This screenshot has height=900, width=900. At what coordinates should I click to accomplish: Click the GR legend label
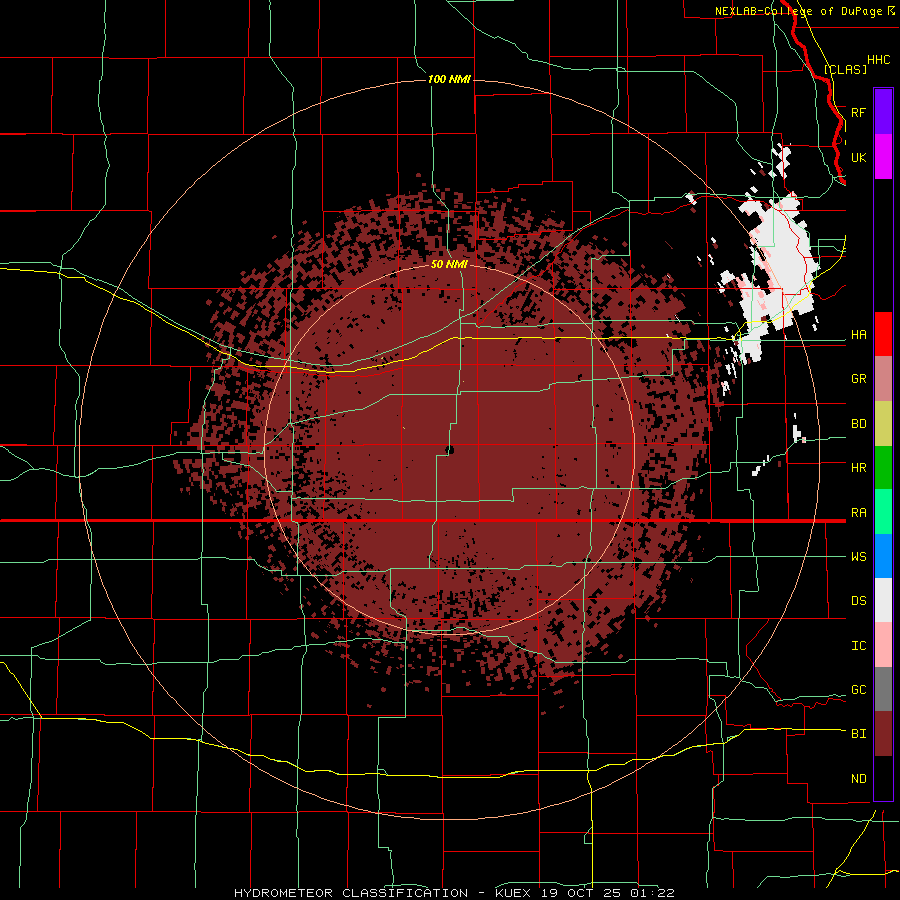coord(858,379)
